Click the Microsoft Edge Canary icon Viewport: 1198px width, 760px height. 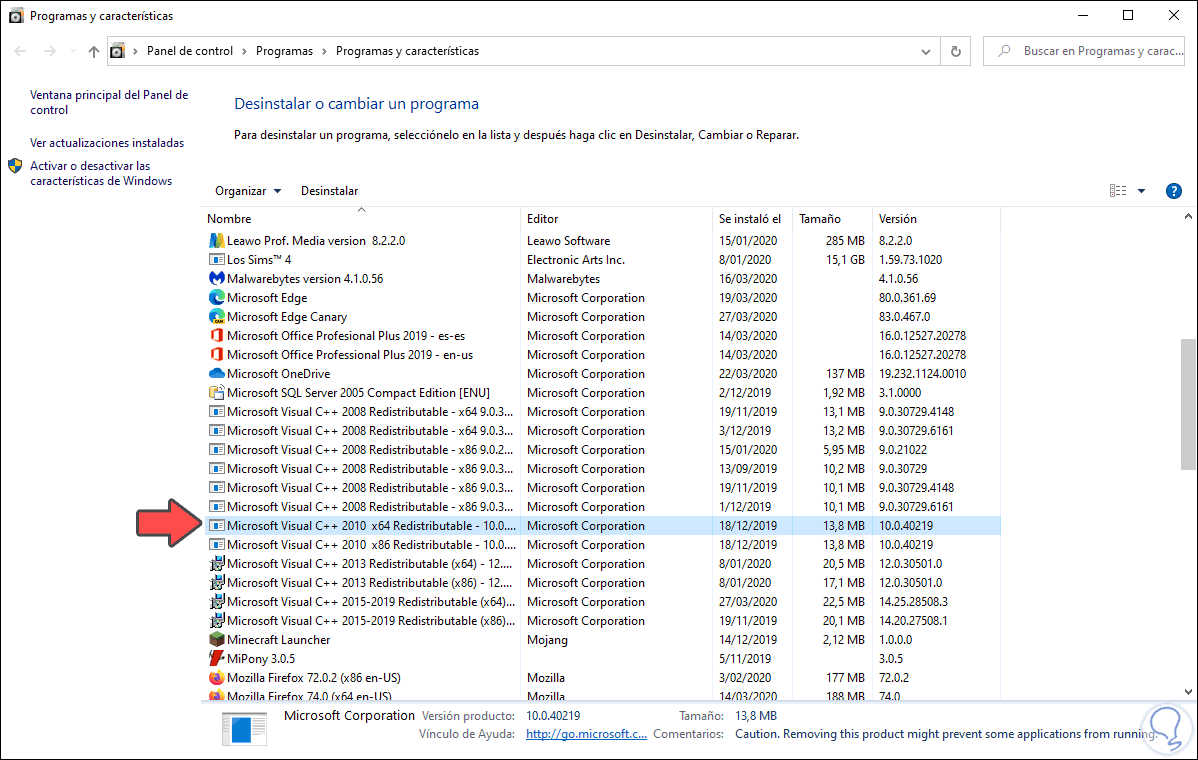pyautogui.click(x=217, y=317)
